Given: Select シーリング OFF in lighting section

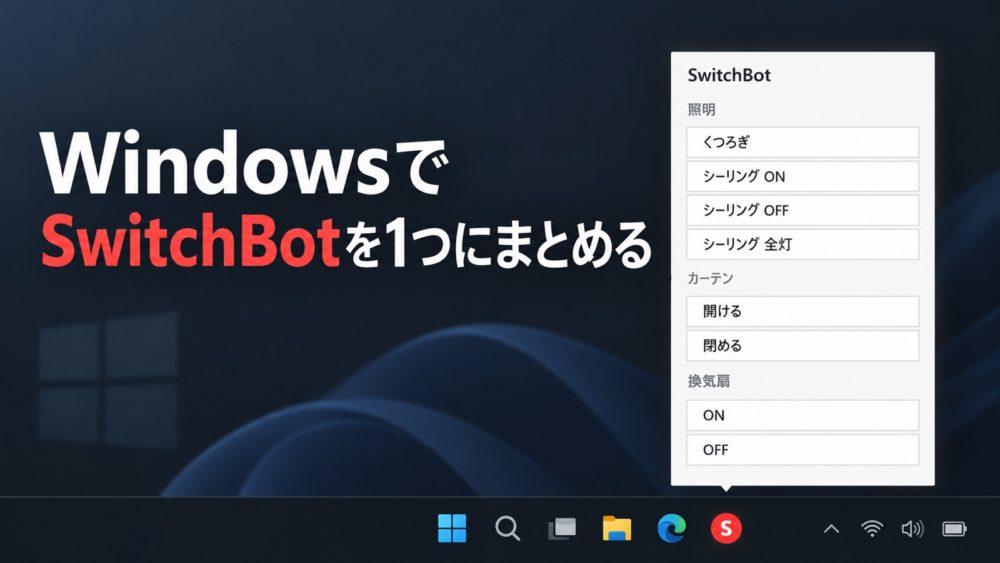Looking at the screenshot, I should coord(802,210).
